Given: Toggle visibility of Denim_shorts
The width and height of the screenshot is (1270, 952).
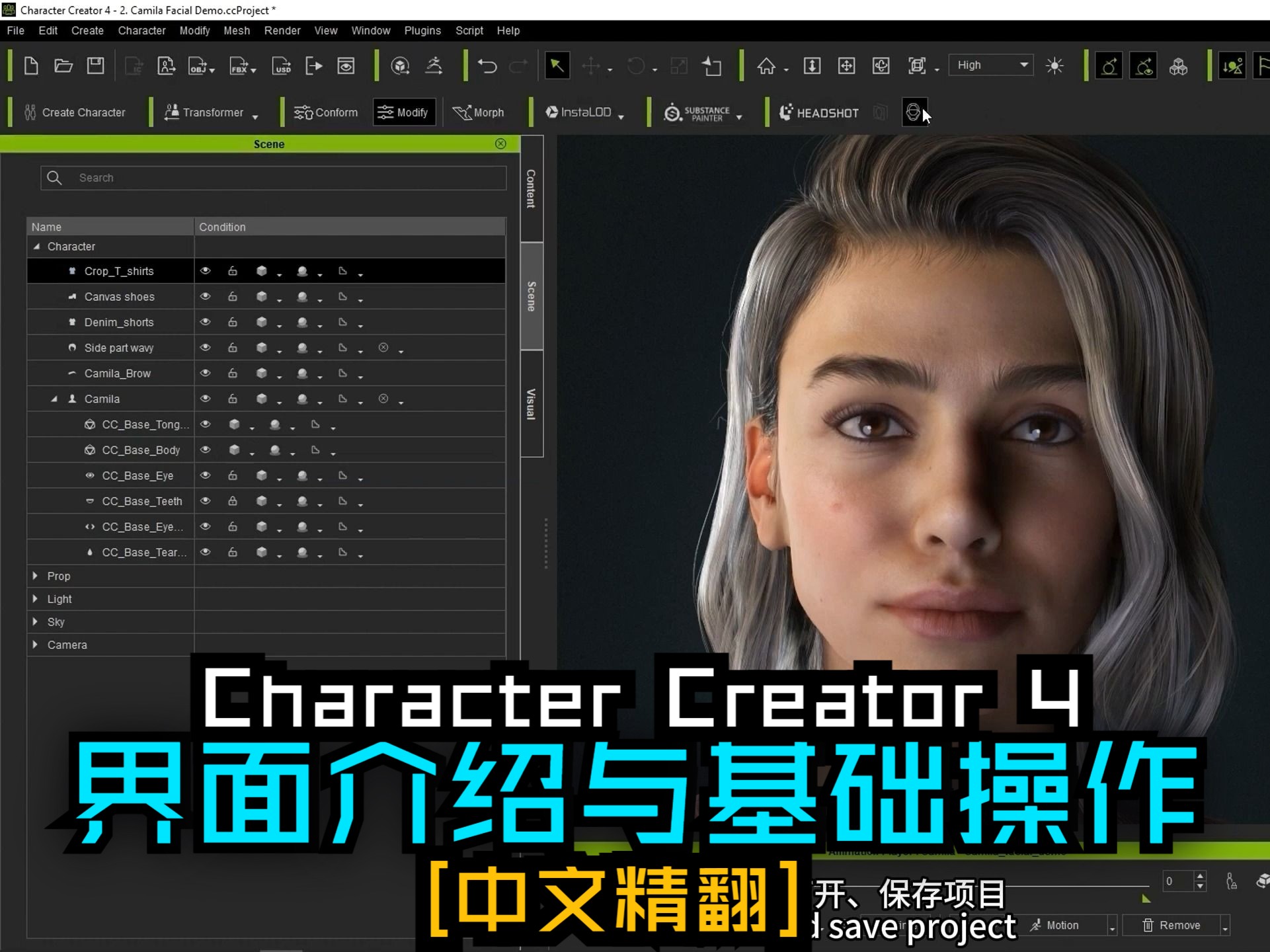Looking at the screenshot, I should pyautogui.click(x=206, y=322).
